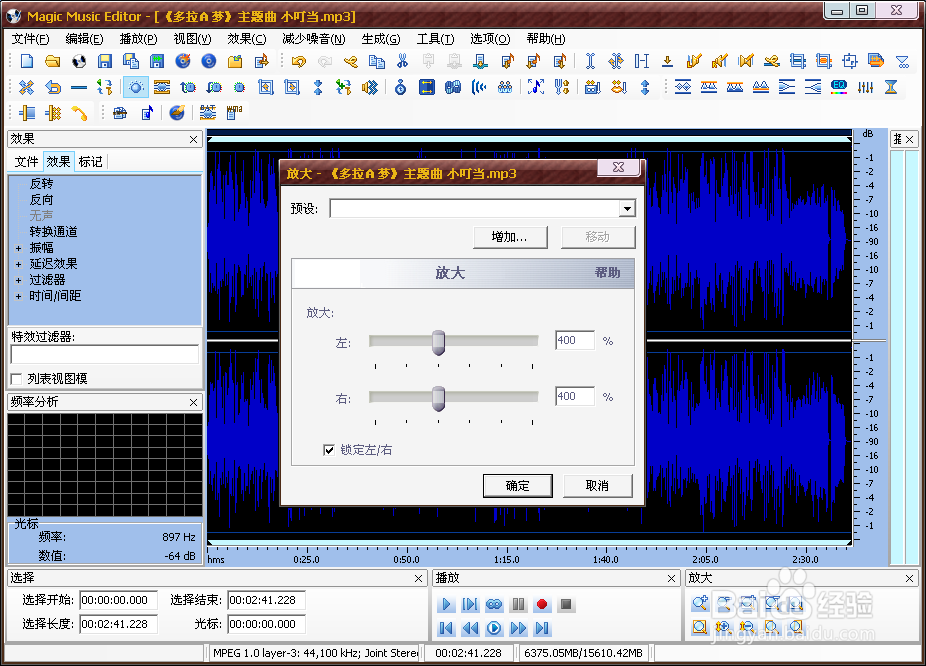The width and height of the screenshot is (926, 666).
Task: Click the Save floppy disk icon
Action: pos(105,61)
